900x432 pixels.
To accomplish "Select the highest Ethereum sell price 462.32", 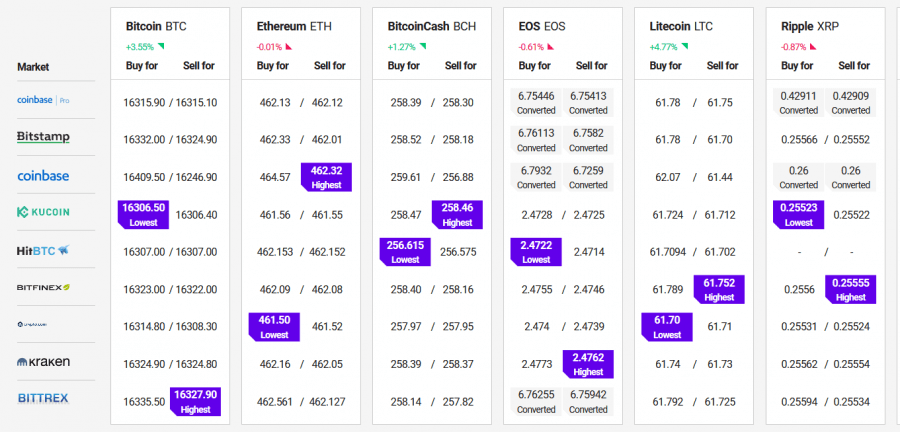I will 327,177.
